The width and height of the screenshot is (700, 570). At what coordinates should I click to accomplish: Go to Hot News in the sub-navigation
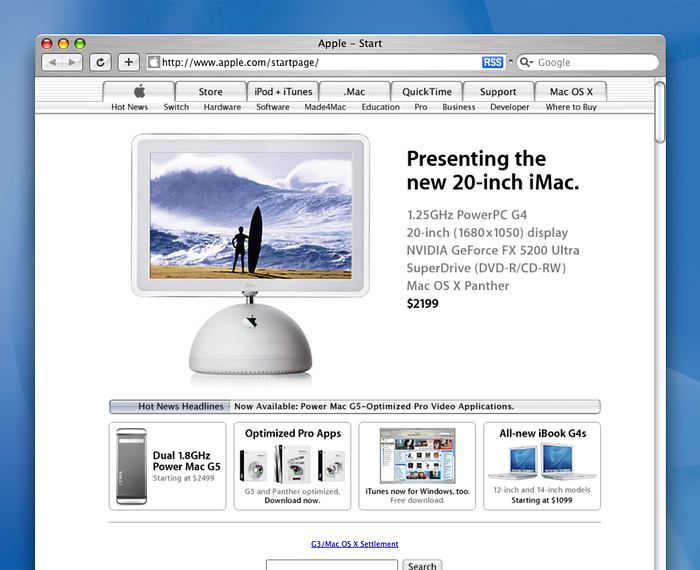point(129,107)
